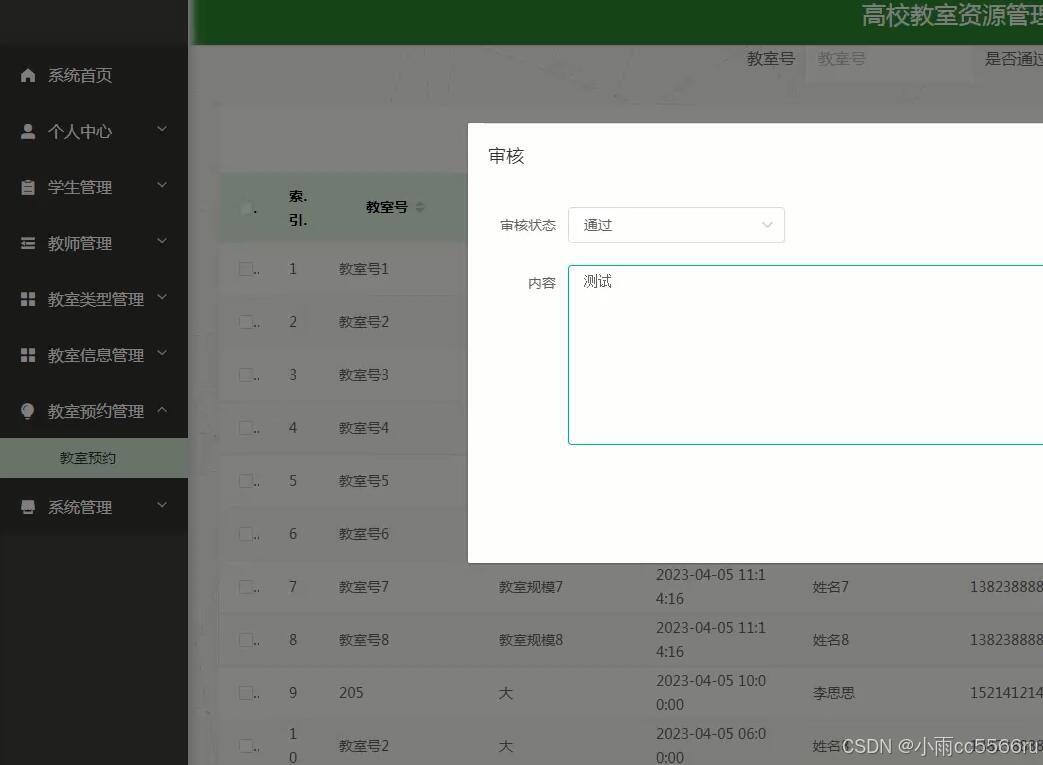Click the 系统首页 sidebar link
The width and height of the screenshot is (1043, 765).
coord(79,74)
